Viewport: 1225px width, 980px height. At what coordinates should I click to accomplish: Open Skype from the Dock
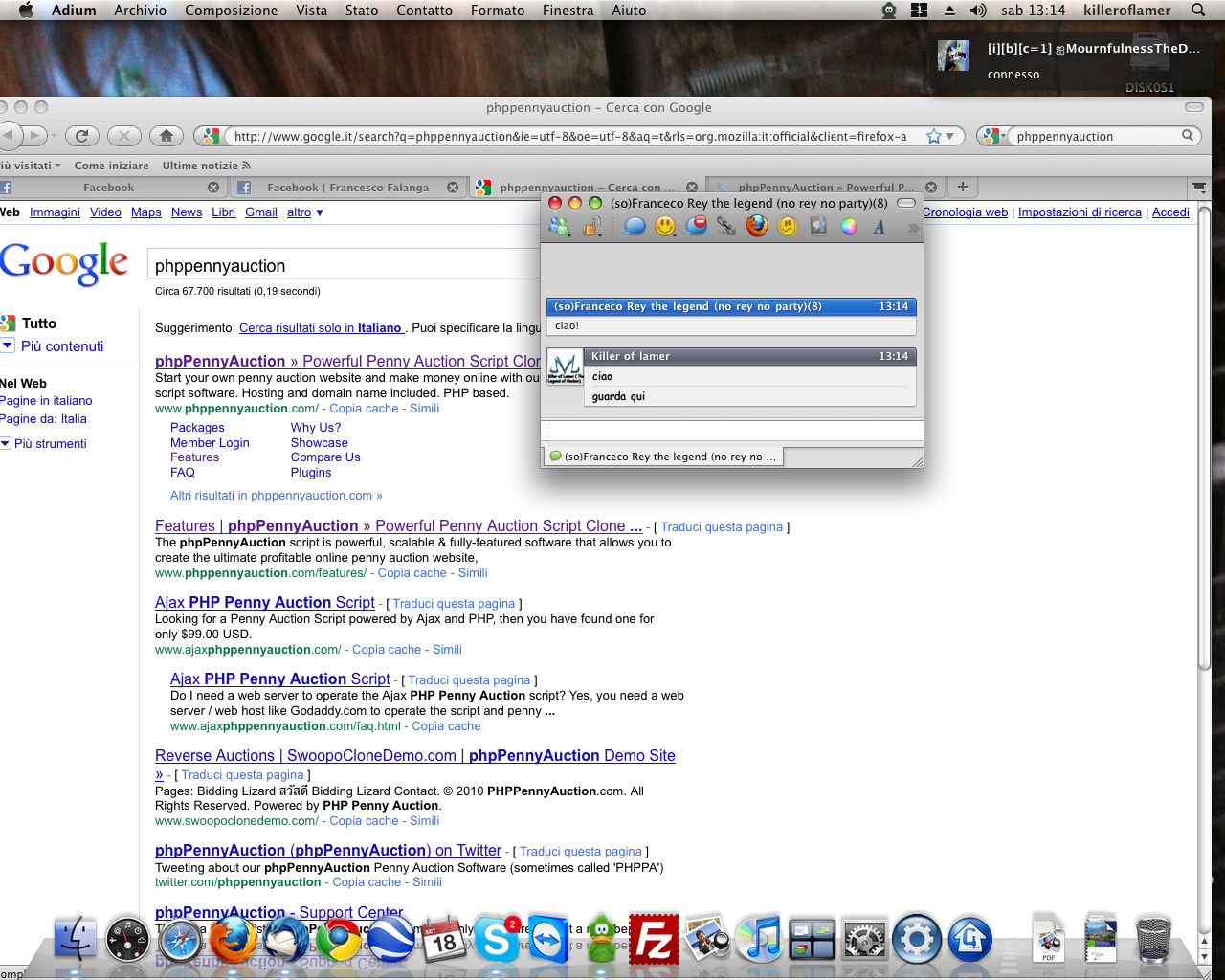pos(496,939)
